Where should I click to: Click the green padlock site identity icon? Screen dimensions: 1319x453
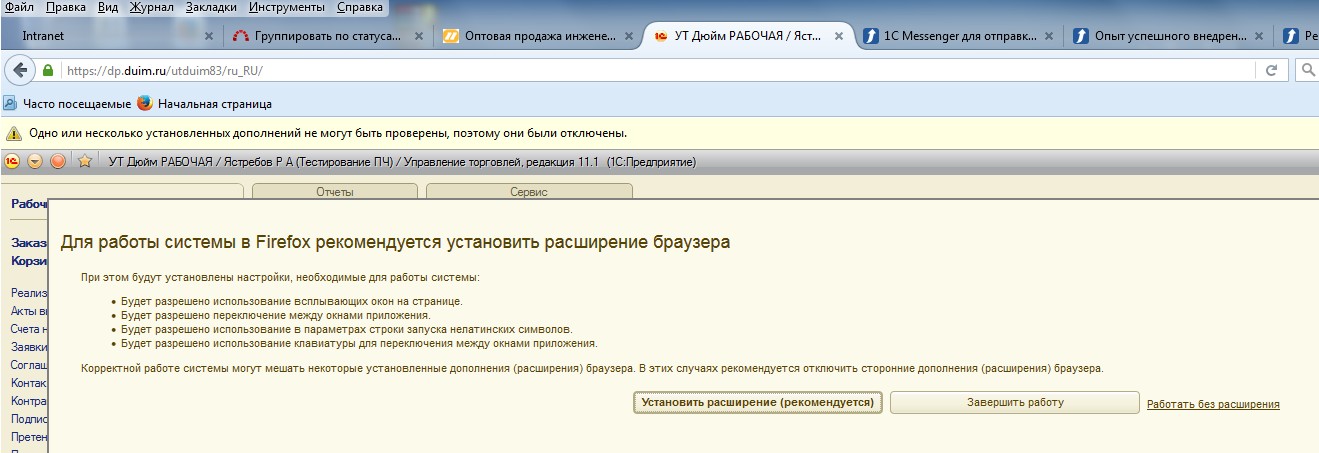[48, 71]
